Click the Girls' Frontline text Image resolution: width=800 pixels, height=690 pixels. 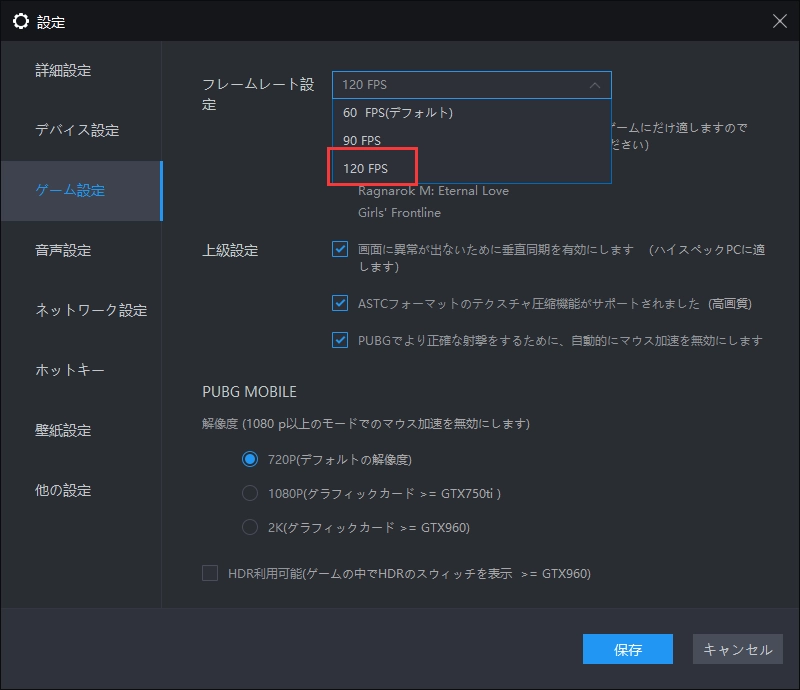coord(399,213)
